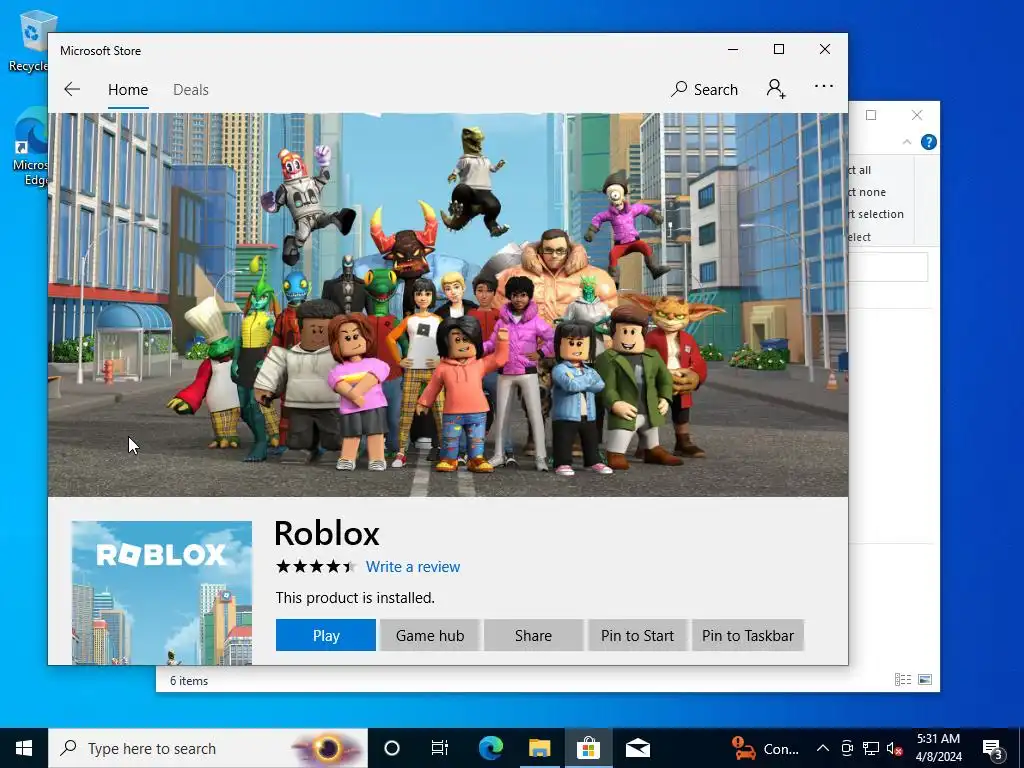Image resolution: width=1024 pixels, height=768 pixels.
Task: Click the Share button for Roblox
Action: point(533,635)
